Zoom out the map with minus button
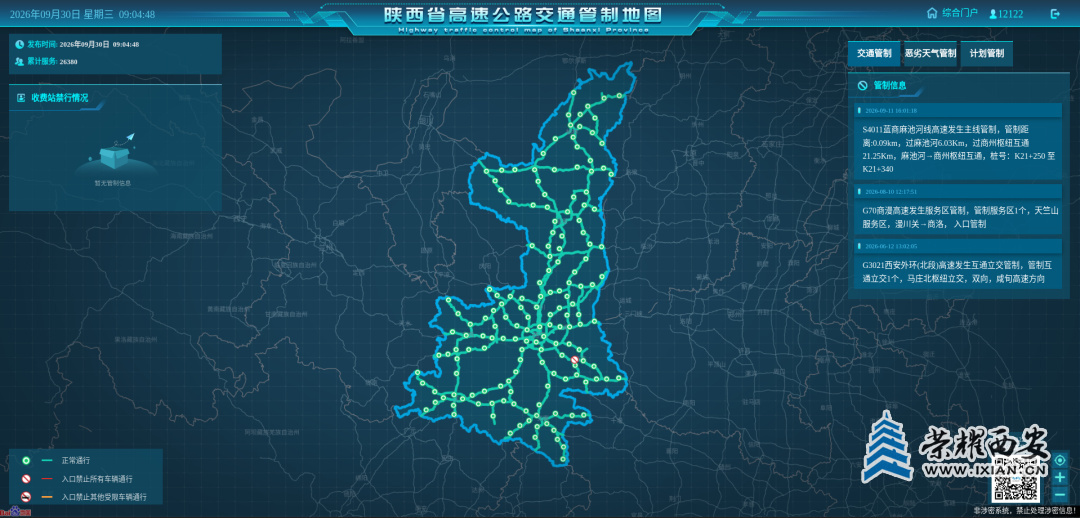The image size is (1080, 518). (x=1059, y=495)
